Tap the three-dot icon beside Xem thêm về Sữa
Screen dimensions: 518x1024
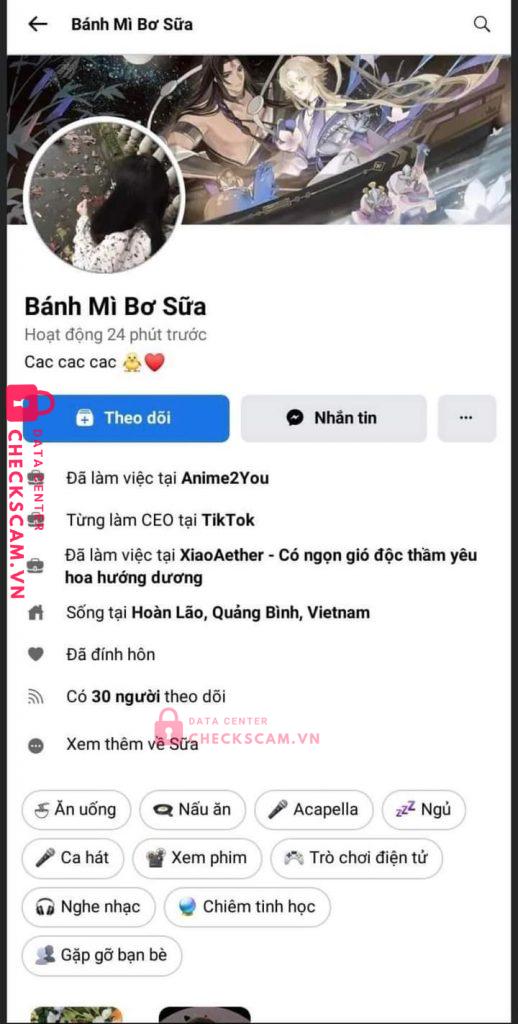point(36,744)
